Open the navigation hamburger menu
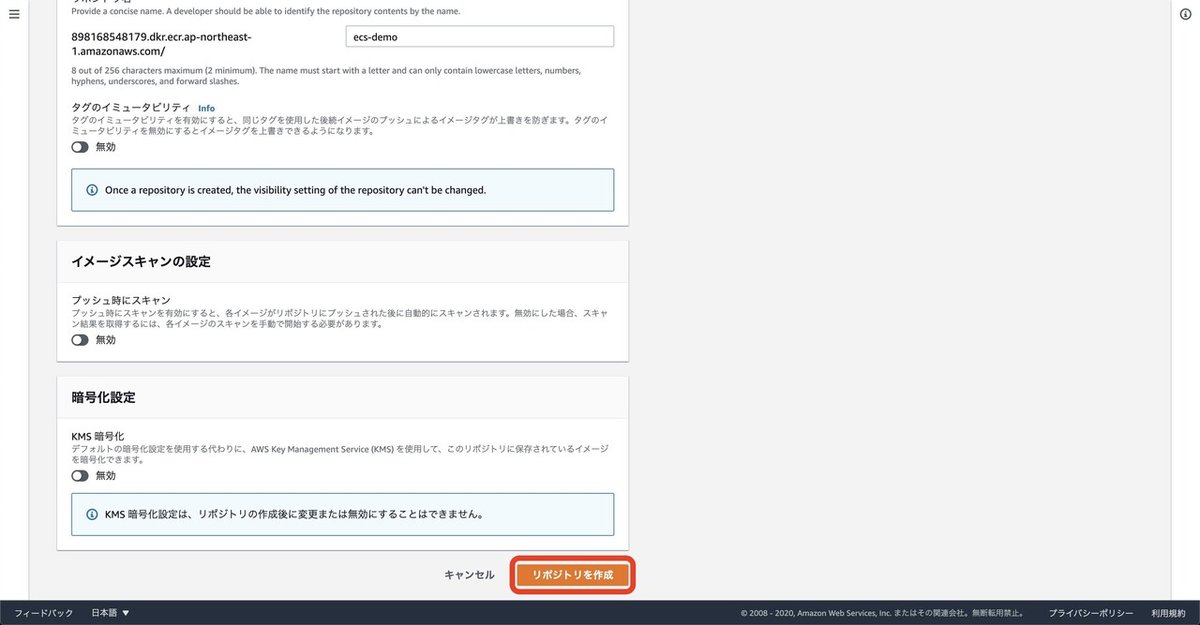This screenshot has height=625, width=1200. pyautogui.click(x=13, y=13)
